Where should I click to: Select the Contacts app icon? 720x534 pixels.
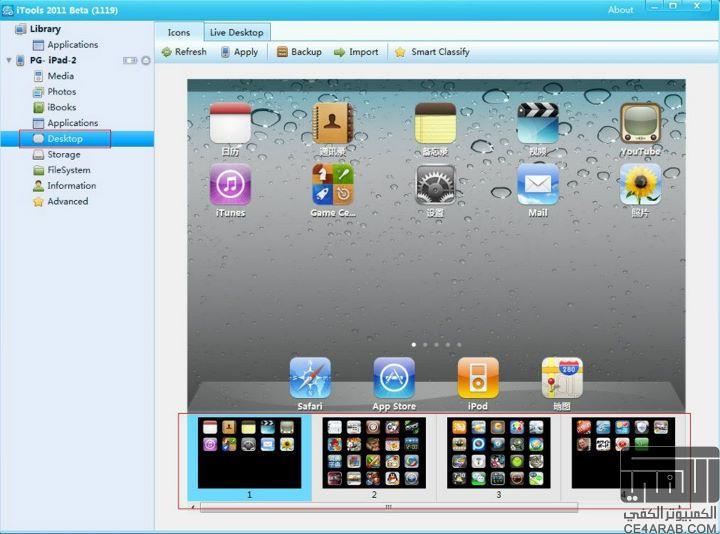click(x=332, y=124)
